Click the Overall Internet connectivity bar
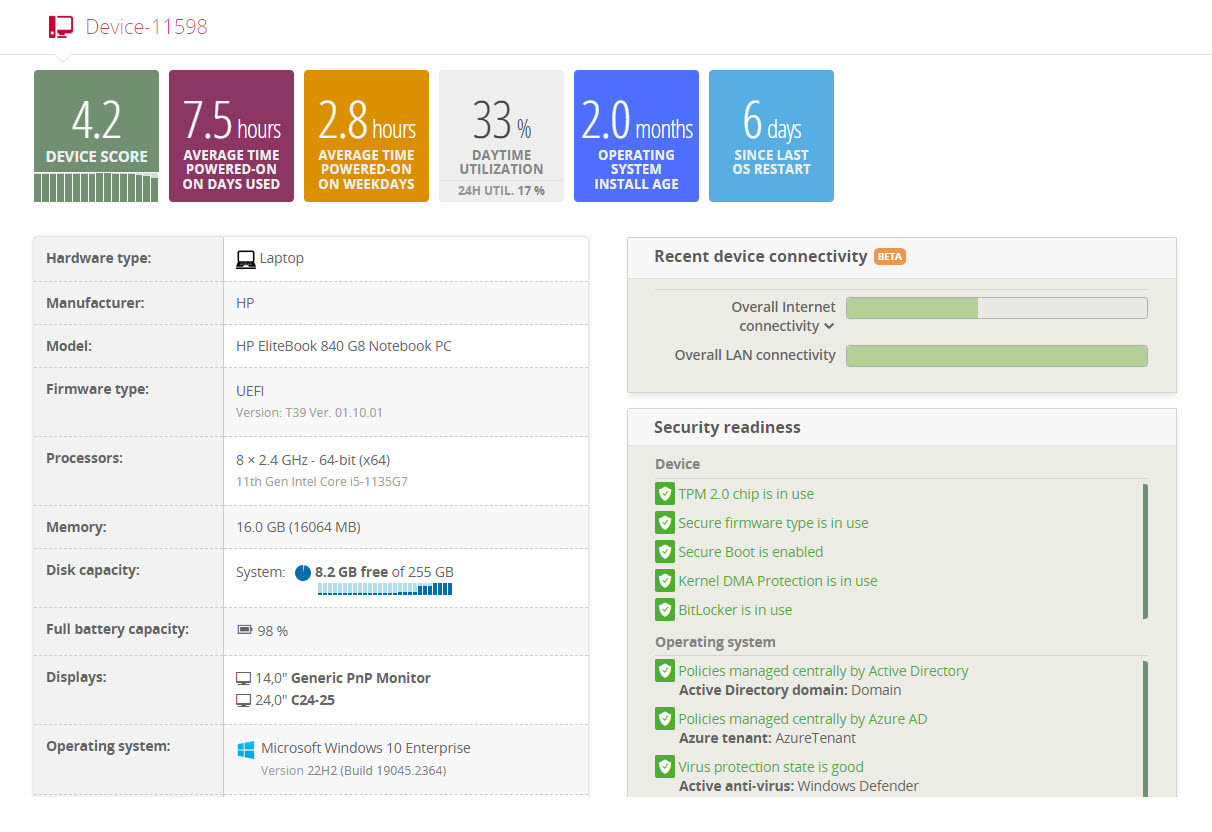Viewport: 1212px width, 832px height. pyautogui.click(x=996, y=308)
